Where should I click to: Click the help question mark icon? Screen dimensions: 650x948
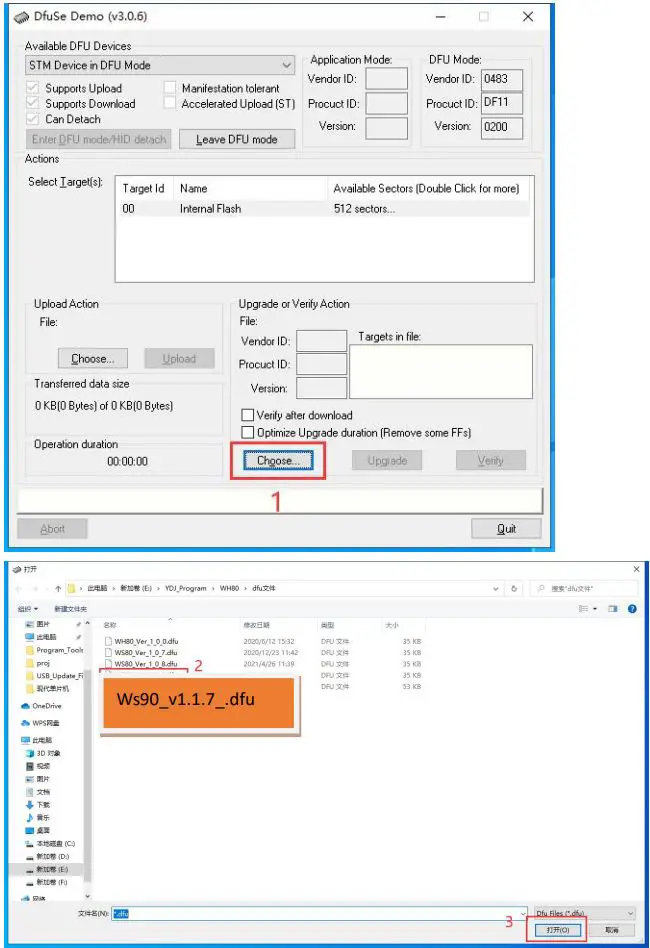634,608
